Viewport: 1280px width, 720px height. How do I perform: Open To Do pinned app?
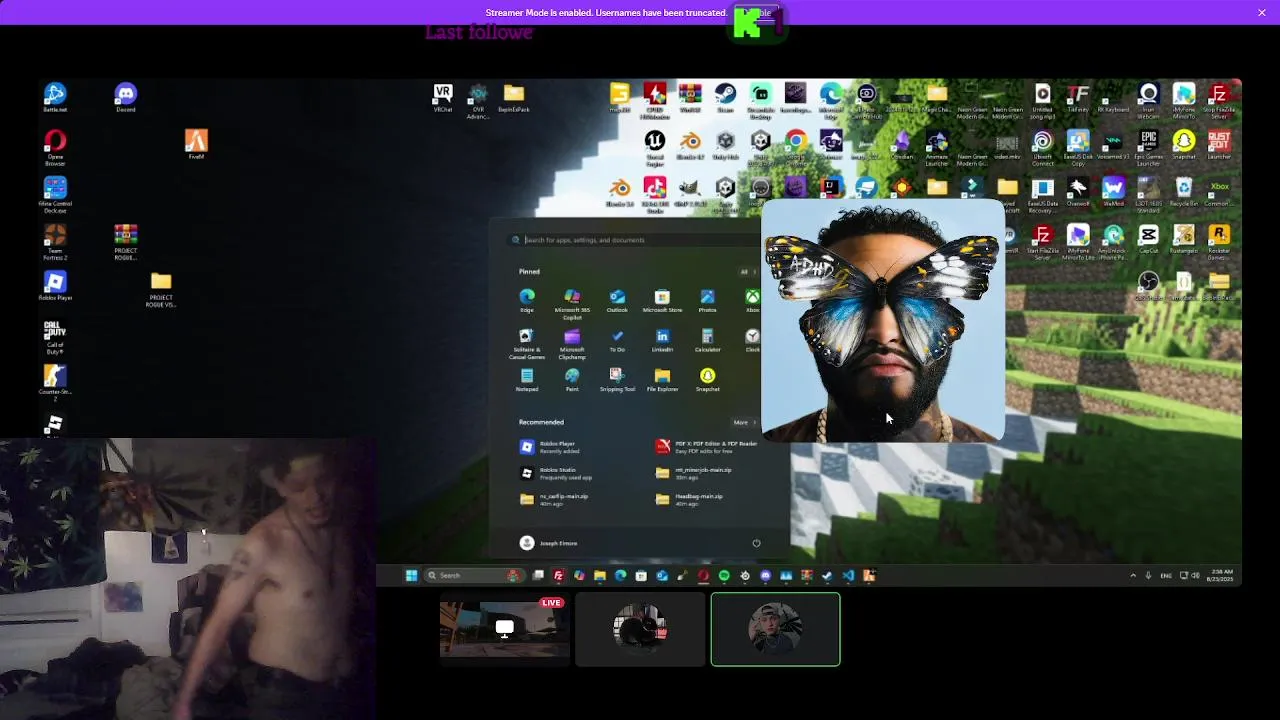click(617, 340)
